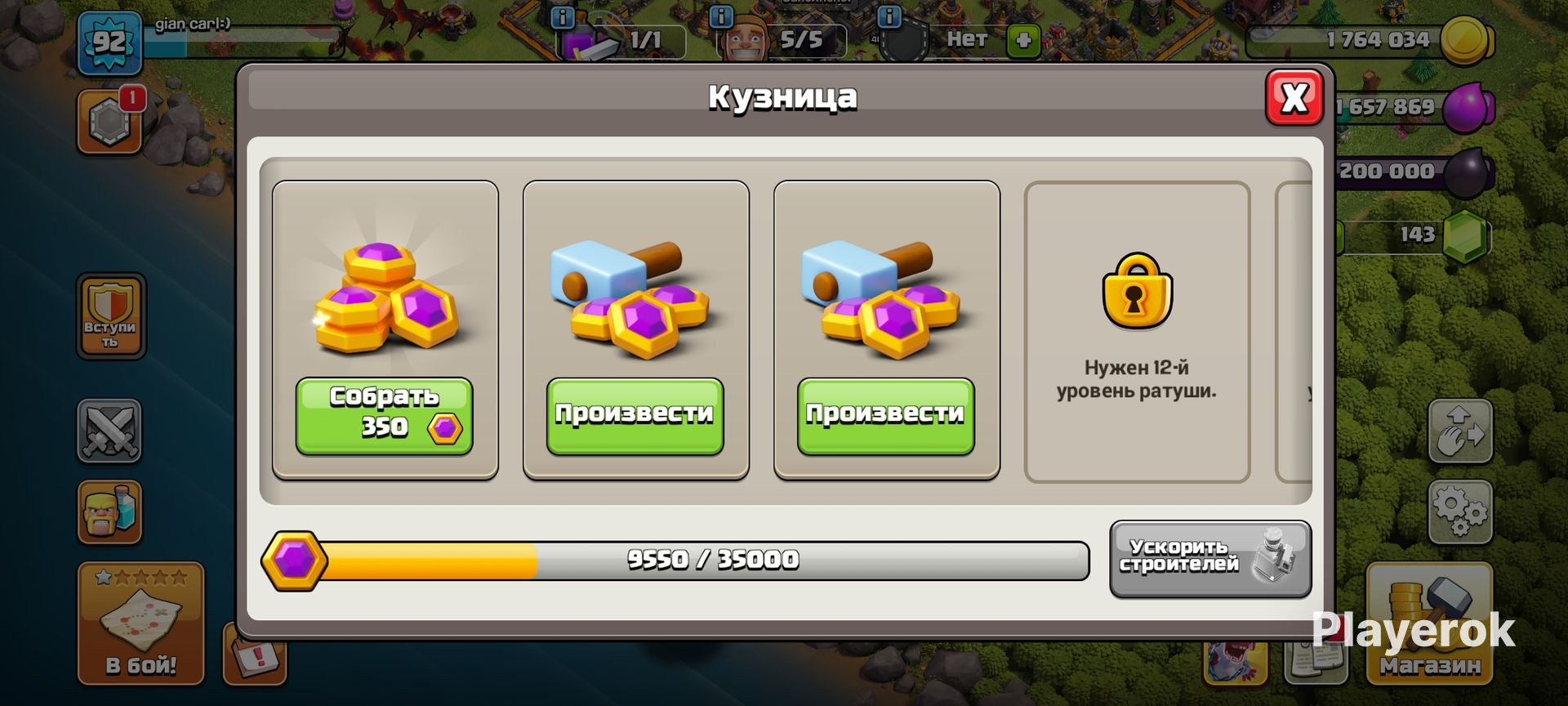Add shield with green plus button
This screenshot has width=1568, height=706.
pos(1023,40)
